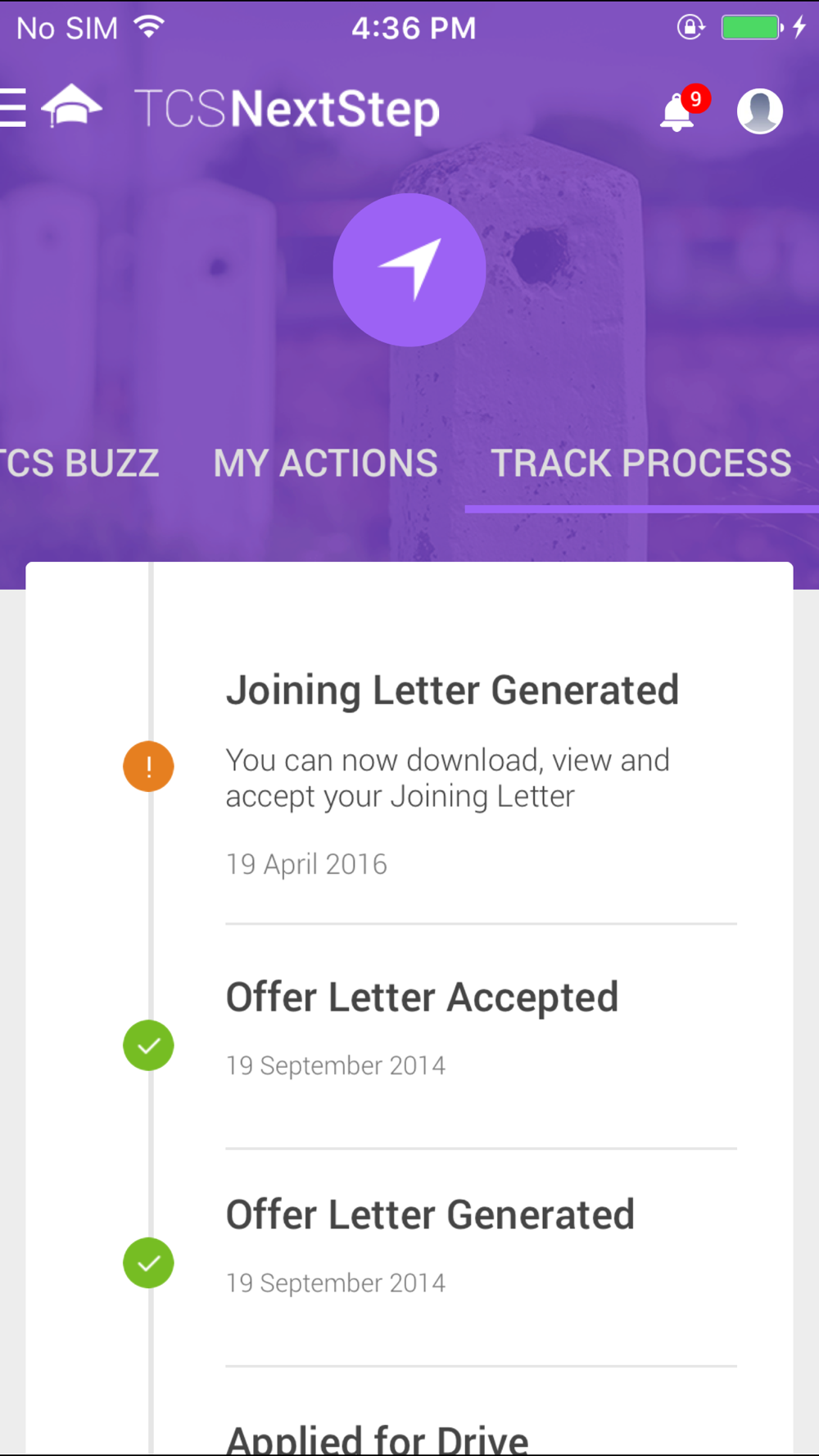
Task: Tap the orange alert status icon
Action: 148,766
